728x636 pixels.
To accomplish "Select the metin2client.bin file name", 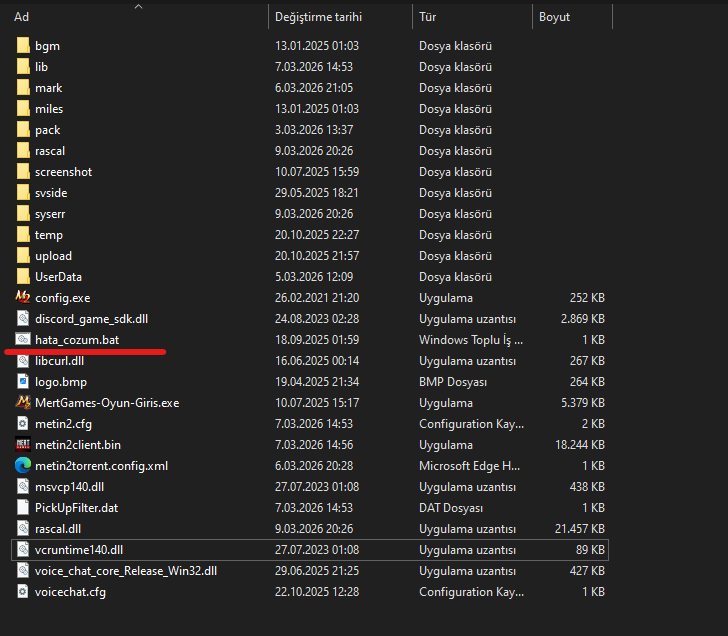I will pyautogui.click(x=78, y=445).
